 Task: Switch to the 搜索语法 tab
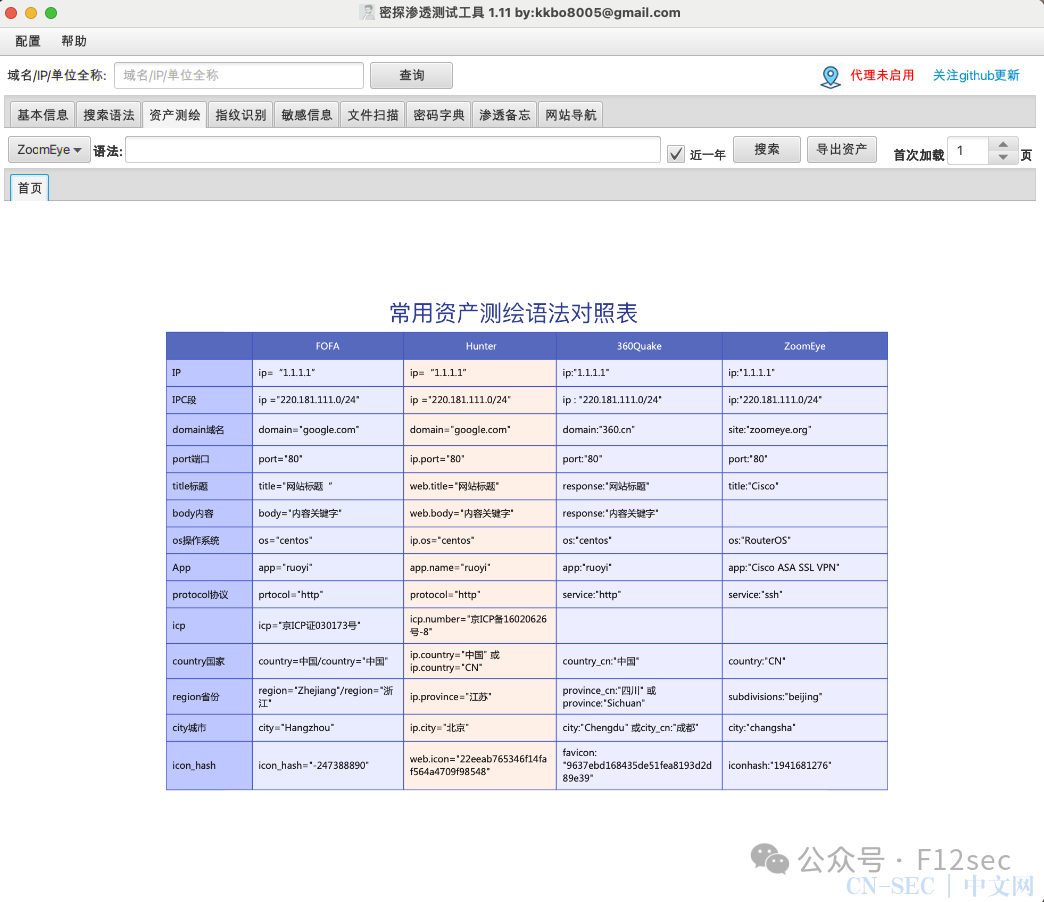pos(109,115)
